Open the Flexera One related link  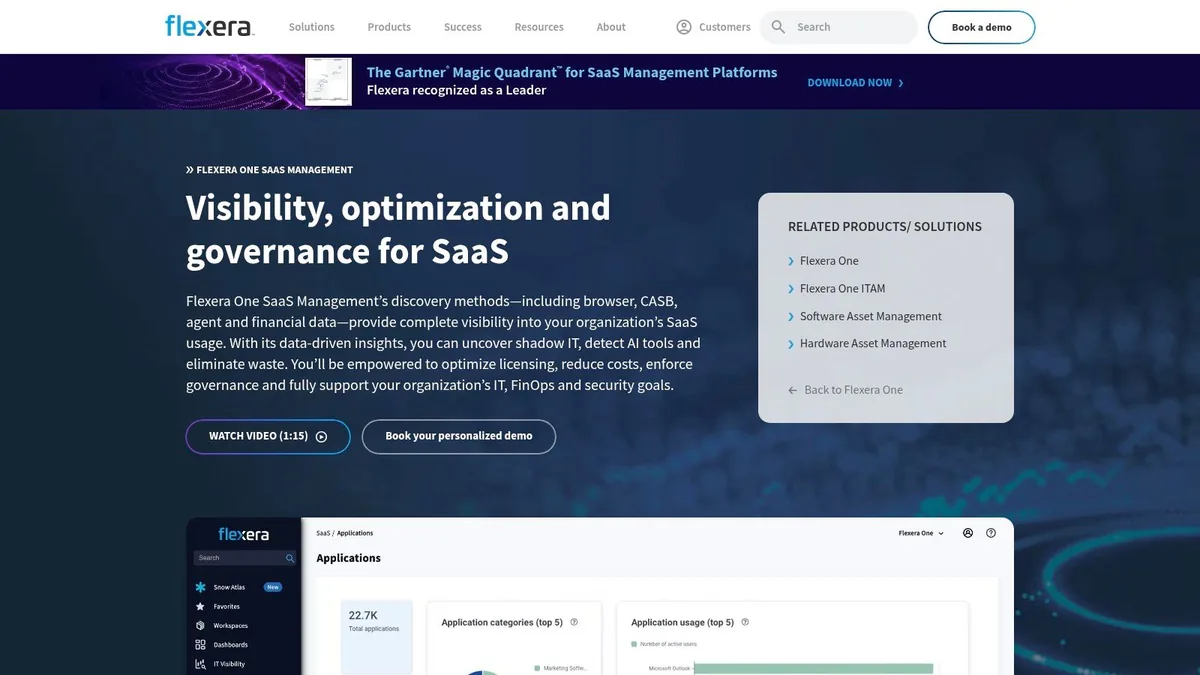pos(829,261)
